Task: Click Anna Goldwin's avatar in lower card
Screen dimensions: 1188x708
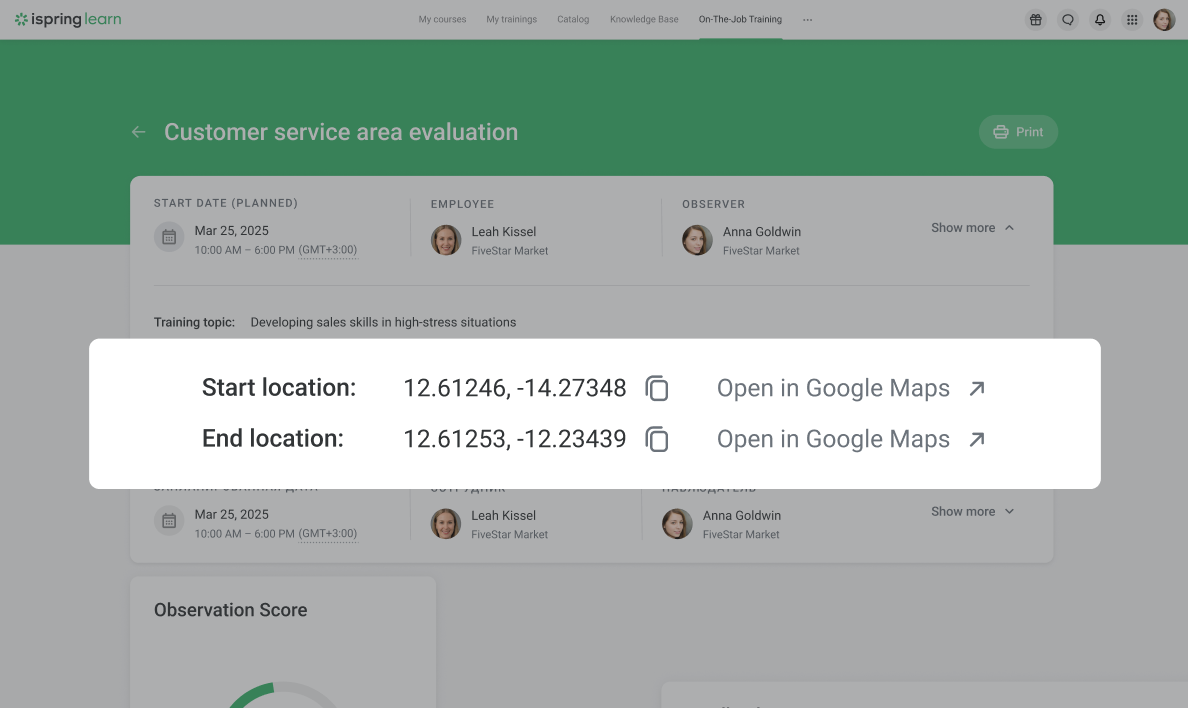Action: point(677,524)
